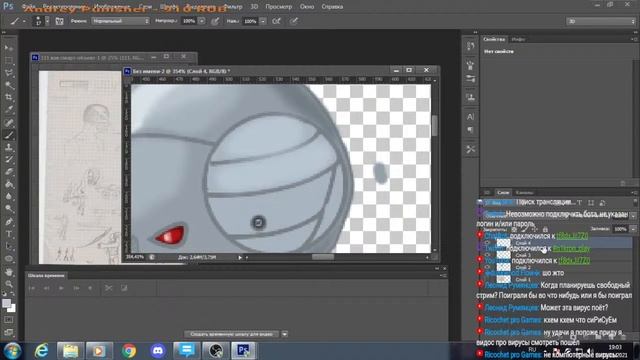Set the foreground color swatch

click(6, 303)
